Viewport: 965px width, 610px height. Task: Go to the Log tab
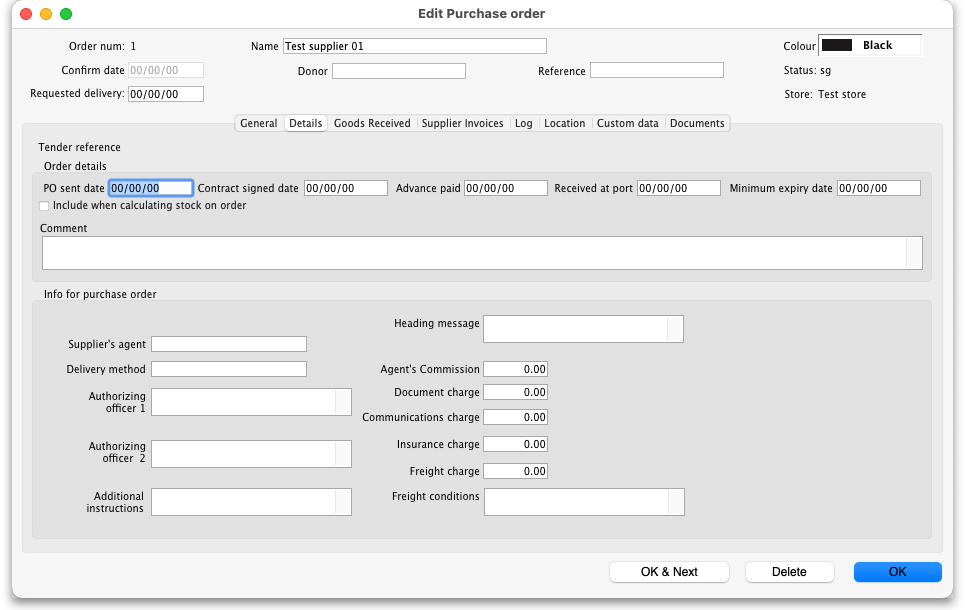pos(523,123)
